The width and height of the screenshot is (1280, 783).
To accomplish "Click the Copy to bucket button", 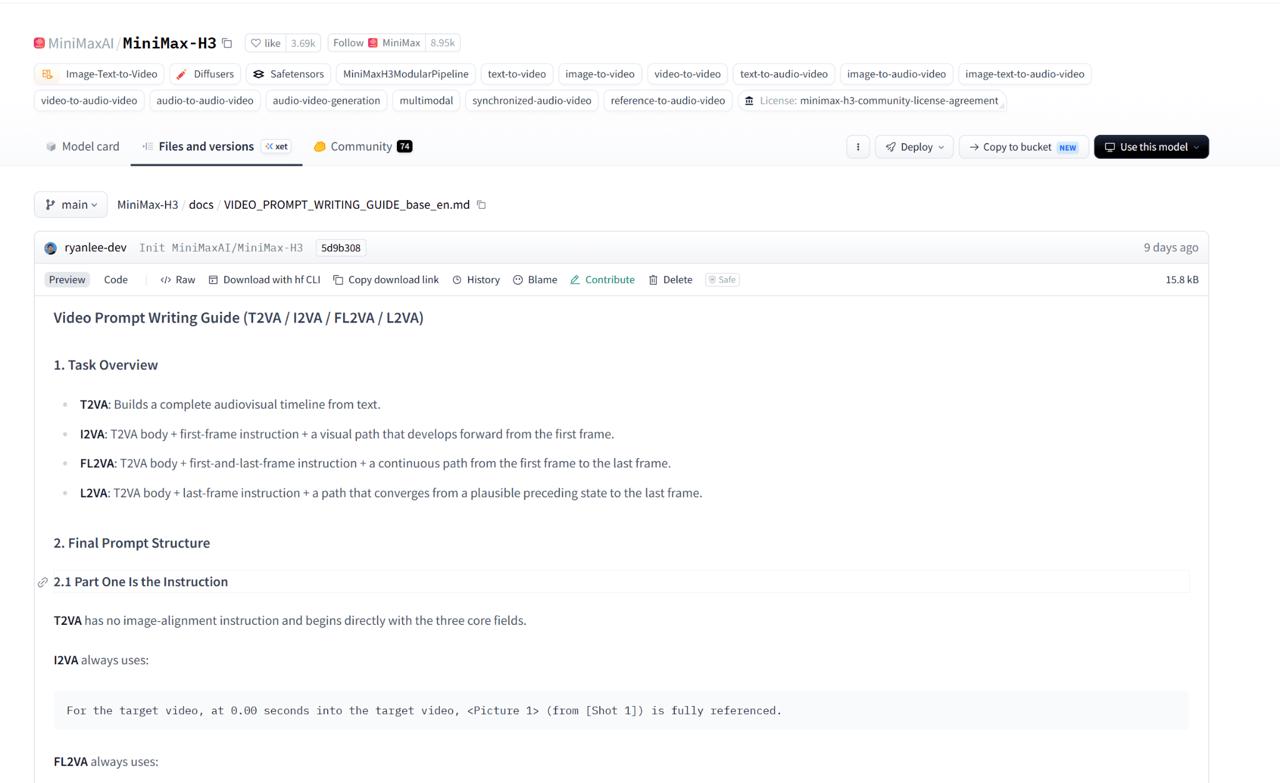I will coord(1023,147).
